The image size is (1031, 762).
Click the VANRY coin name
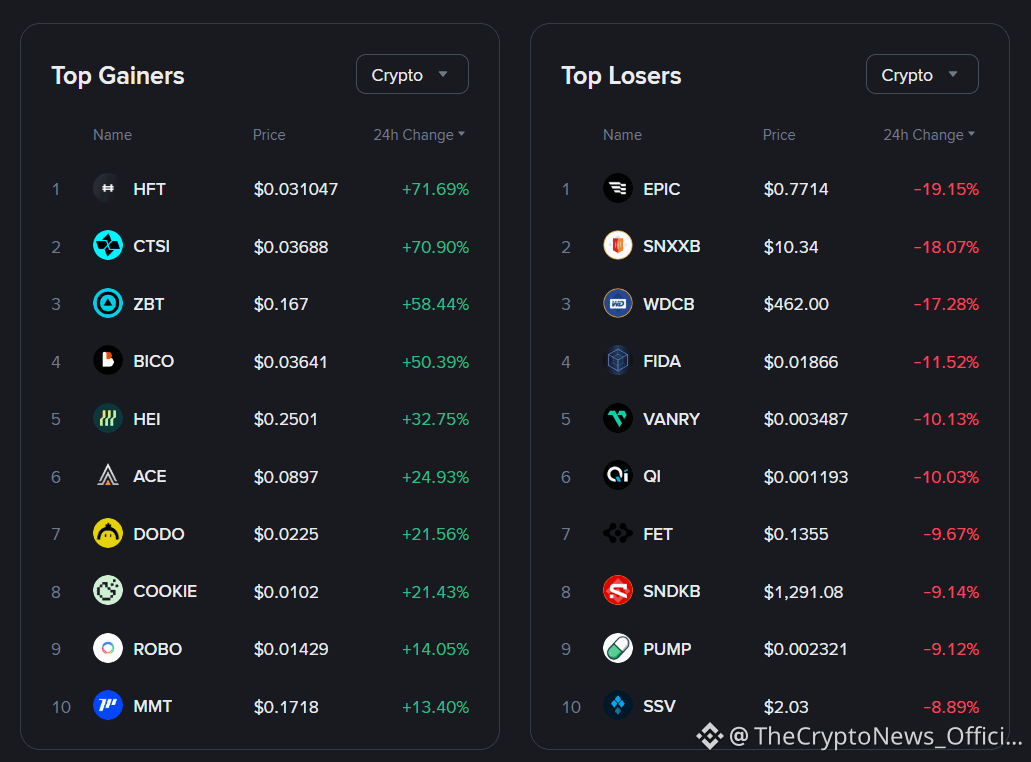pos(671,419)
